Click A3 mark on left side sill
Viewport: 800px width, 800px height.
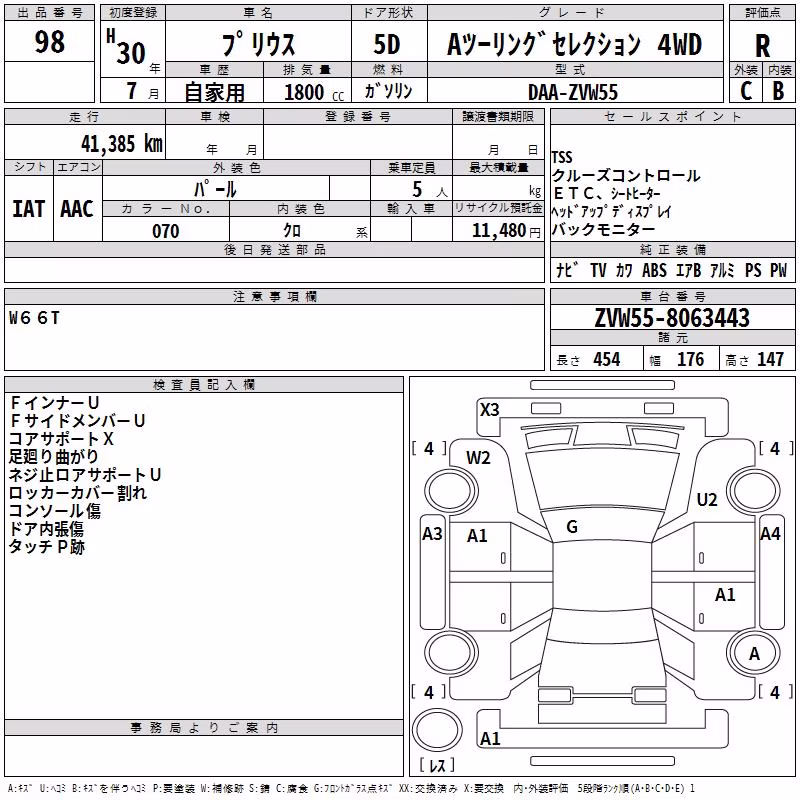432,534
